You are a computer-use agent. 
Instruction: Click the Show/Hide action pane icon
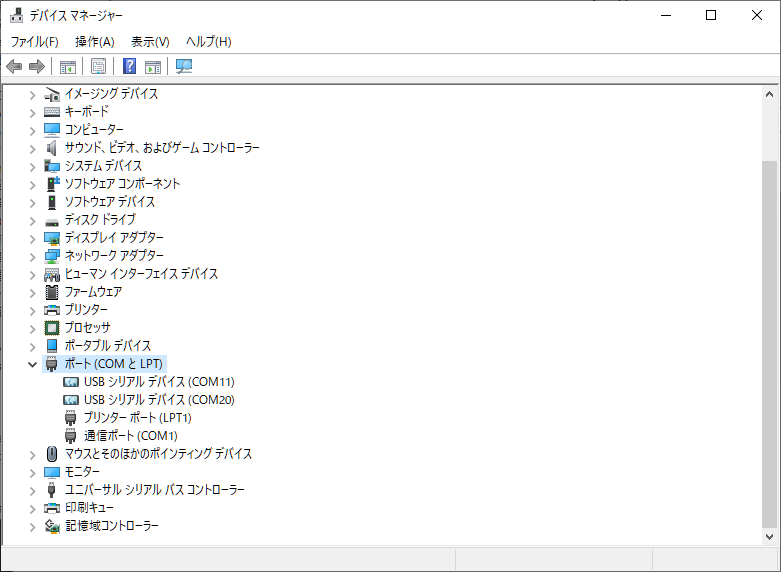pos(153,67)
